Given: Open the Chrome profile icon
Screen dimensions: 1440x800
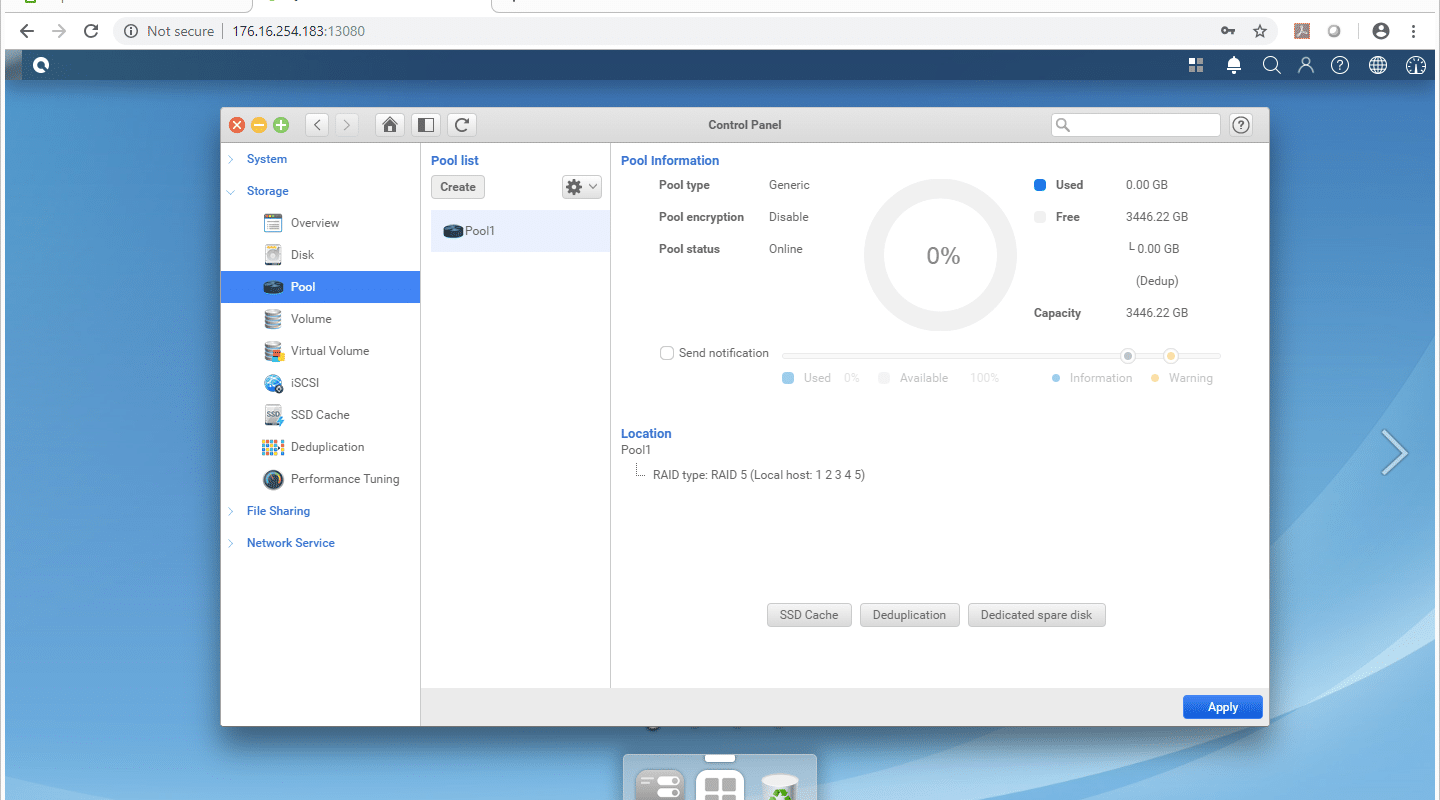Looking at the screenshot, I should (1381, 31).
